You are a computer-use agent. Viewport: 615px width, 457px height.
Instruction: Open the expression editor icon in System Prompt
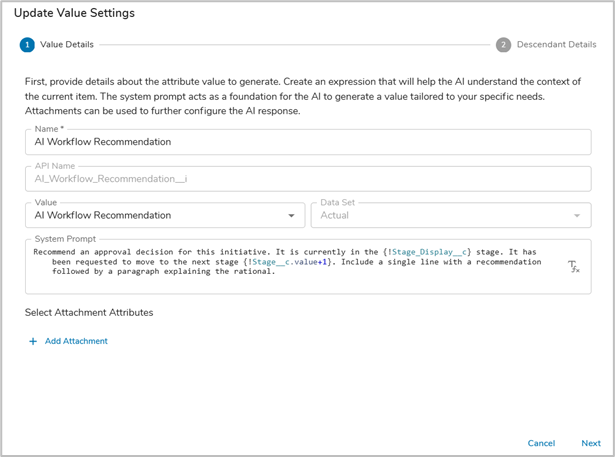[573, 266]
